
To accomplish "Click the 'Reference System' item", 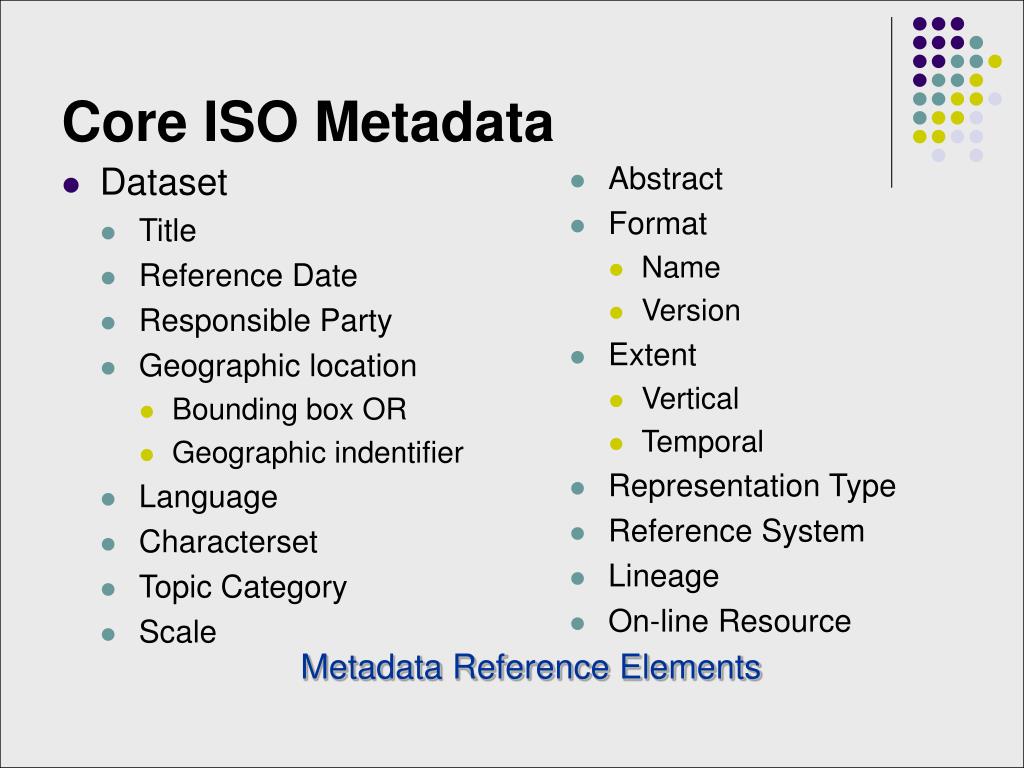I will point(737,531).
